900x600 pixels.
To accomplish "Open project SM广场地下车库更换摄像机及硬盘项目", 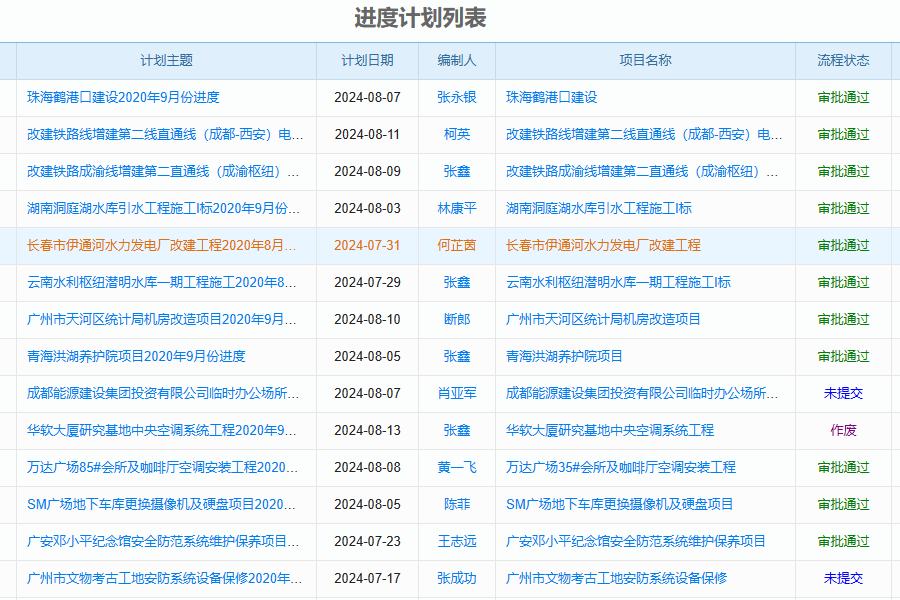I will tap(619, 505).
